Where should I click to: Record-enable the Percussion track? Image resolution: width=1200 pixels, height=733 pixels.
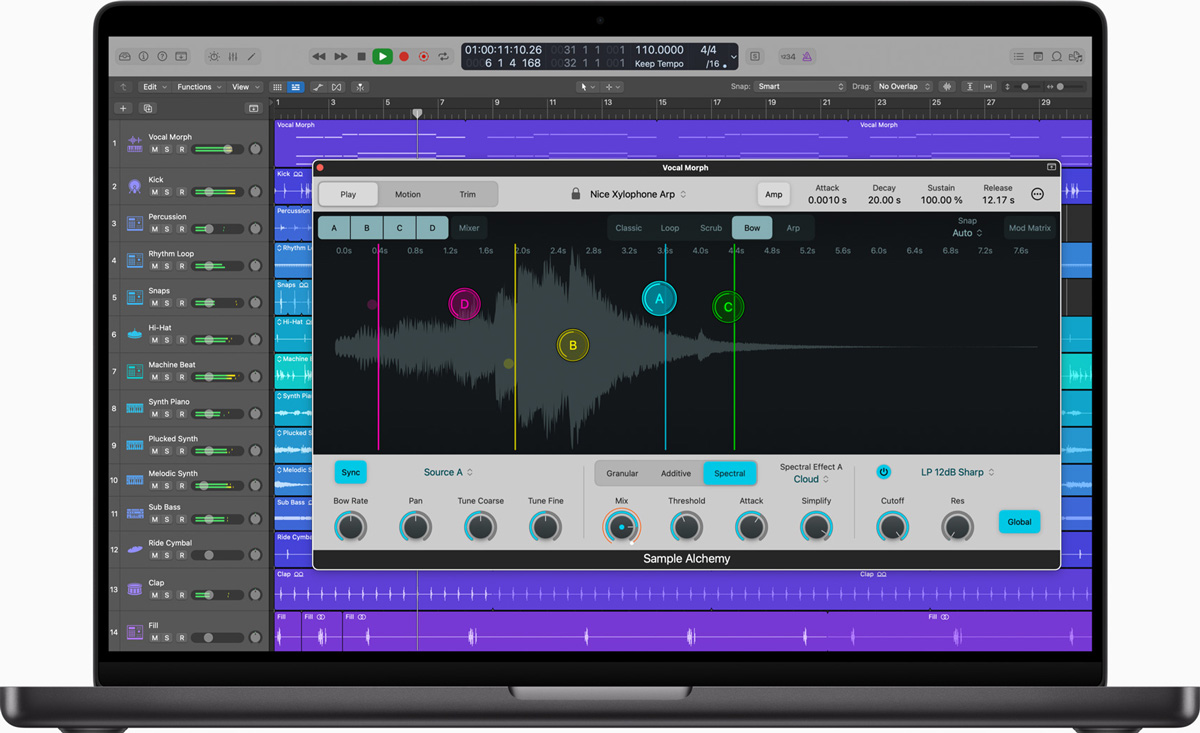[x=180, y=229]
